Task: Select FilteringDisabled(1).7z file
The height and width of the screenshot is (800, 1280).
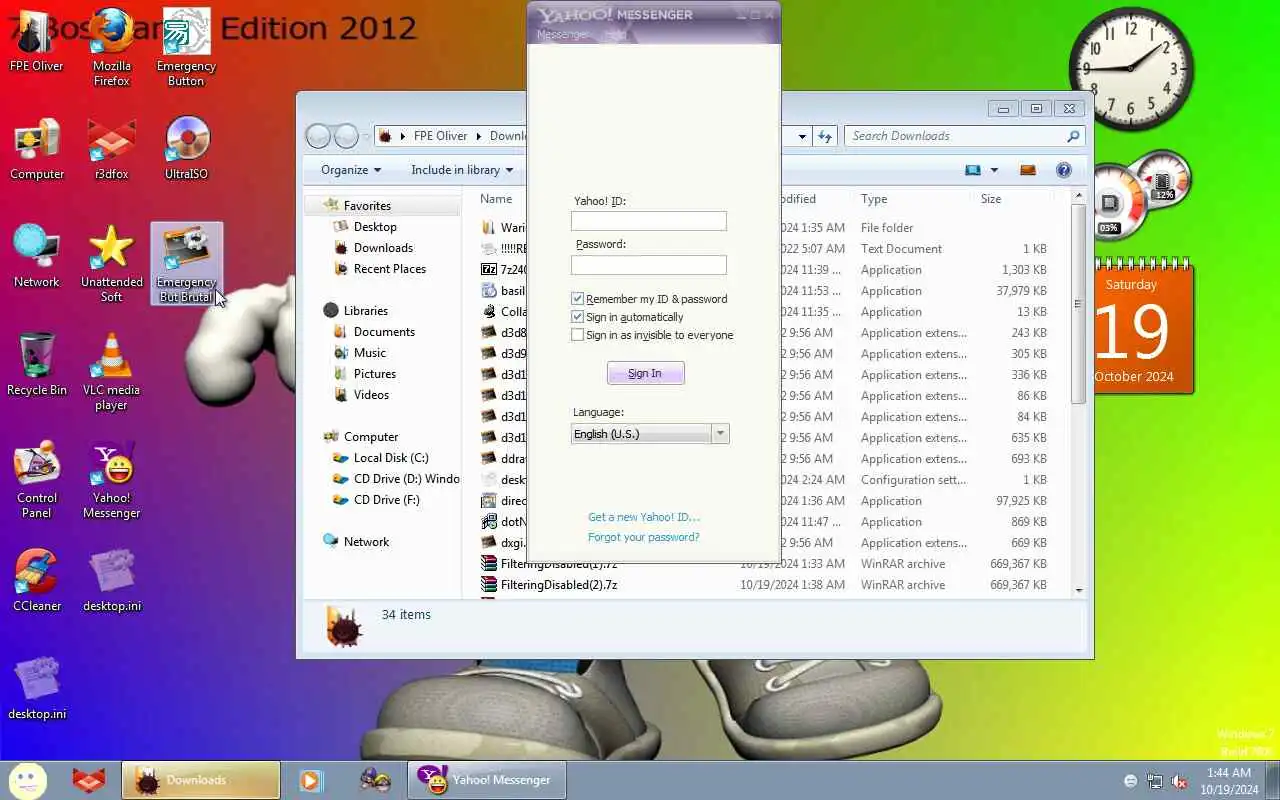Action: (x=559, y=564)
